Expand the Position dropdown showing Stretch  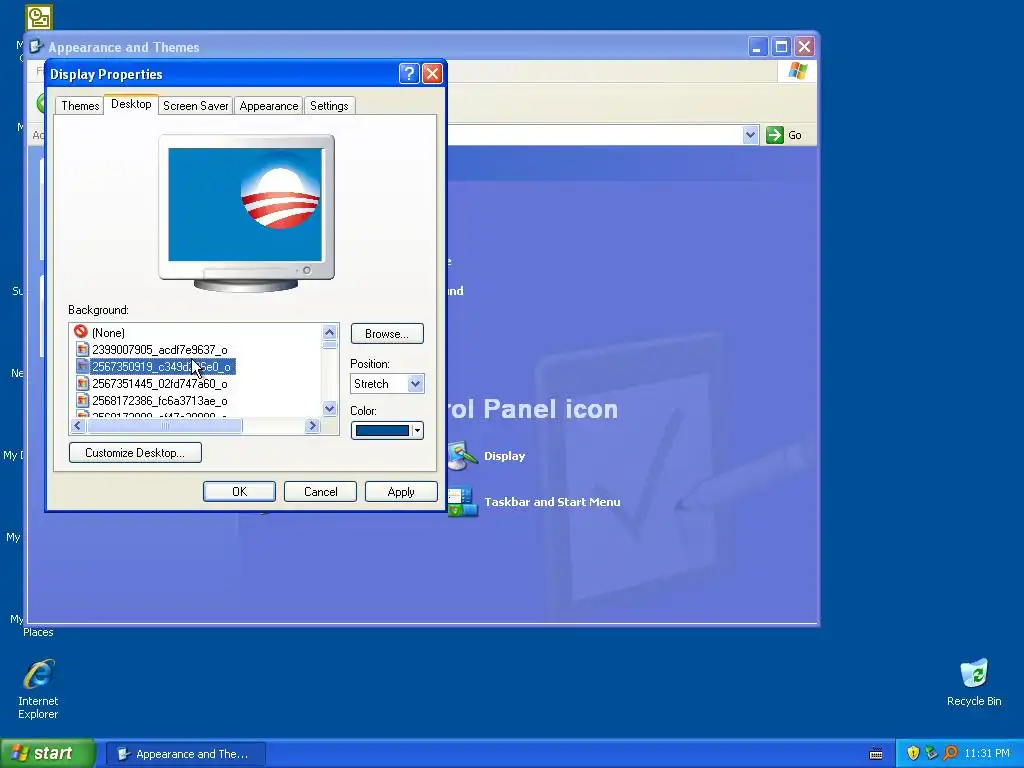(x=415, y=383)
